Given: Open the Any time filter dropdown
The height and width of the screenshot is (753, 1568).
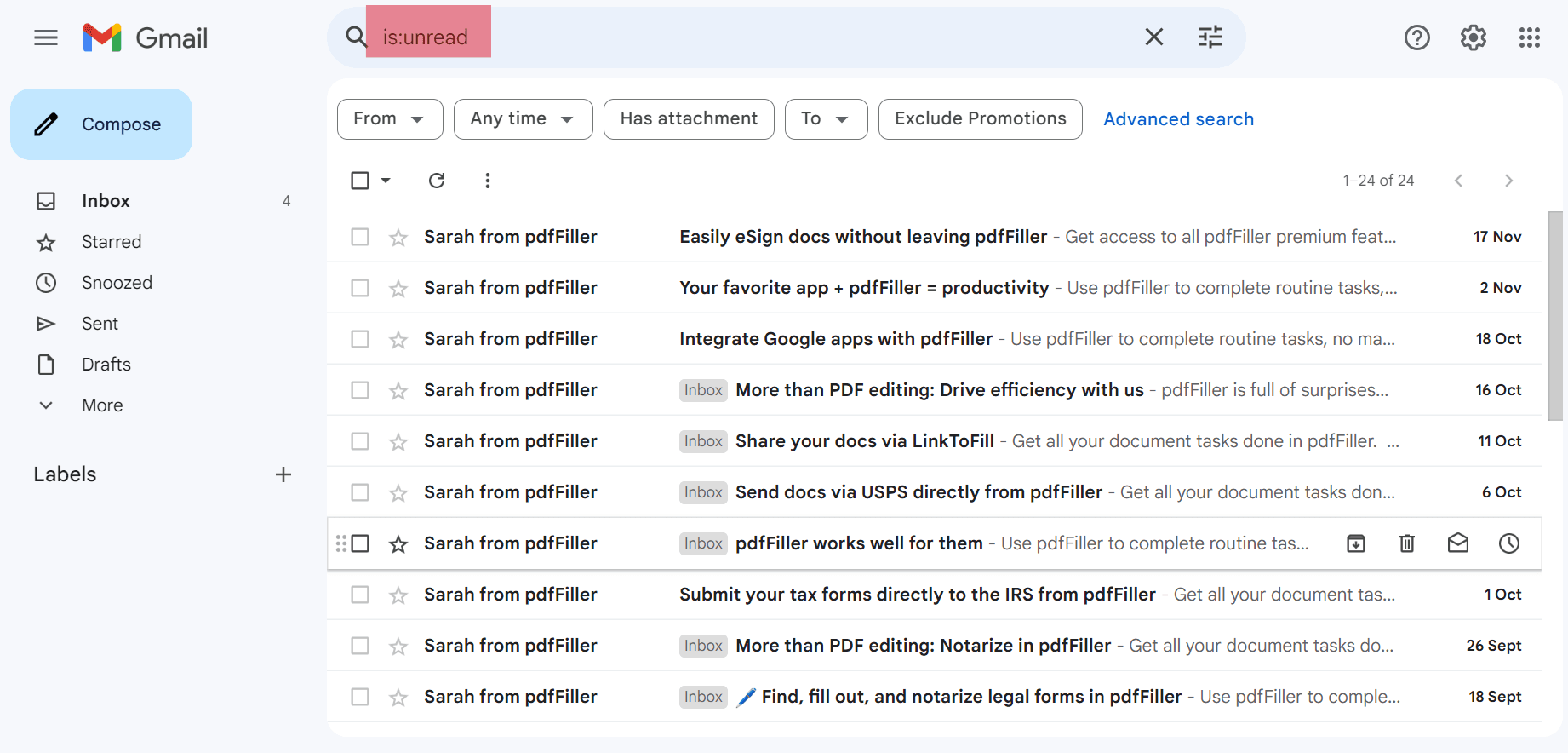Looking at the screenshot, I should pos(523,119).
